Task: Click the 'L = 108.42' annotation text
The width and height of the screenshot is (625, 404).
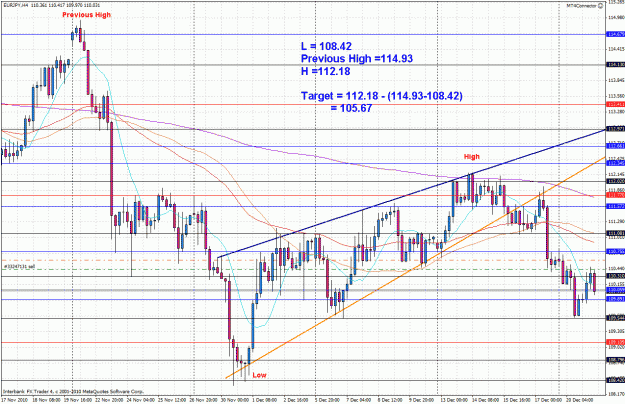Action: point(326,46)
